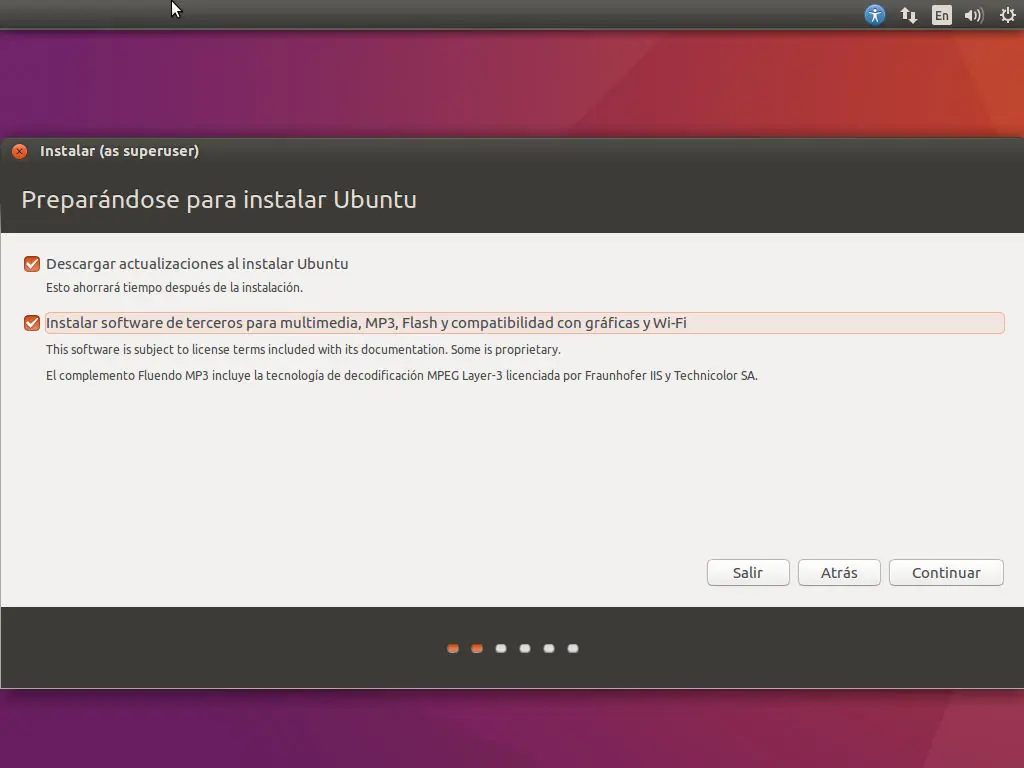1024x768 pixels.
Task: Click the 'El complemento Fluendo MP3' line
Action: (x=402, y=376)
